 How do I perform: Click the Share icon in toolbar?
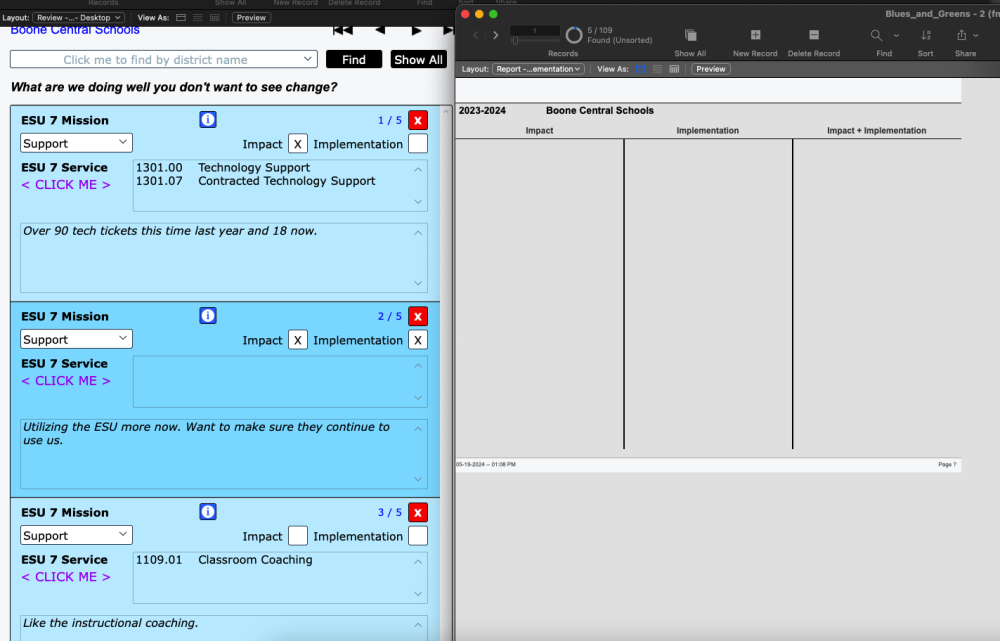[x=962, y=35]
